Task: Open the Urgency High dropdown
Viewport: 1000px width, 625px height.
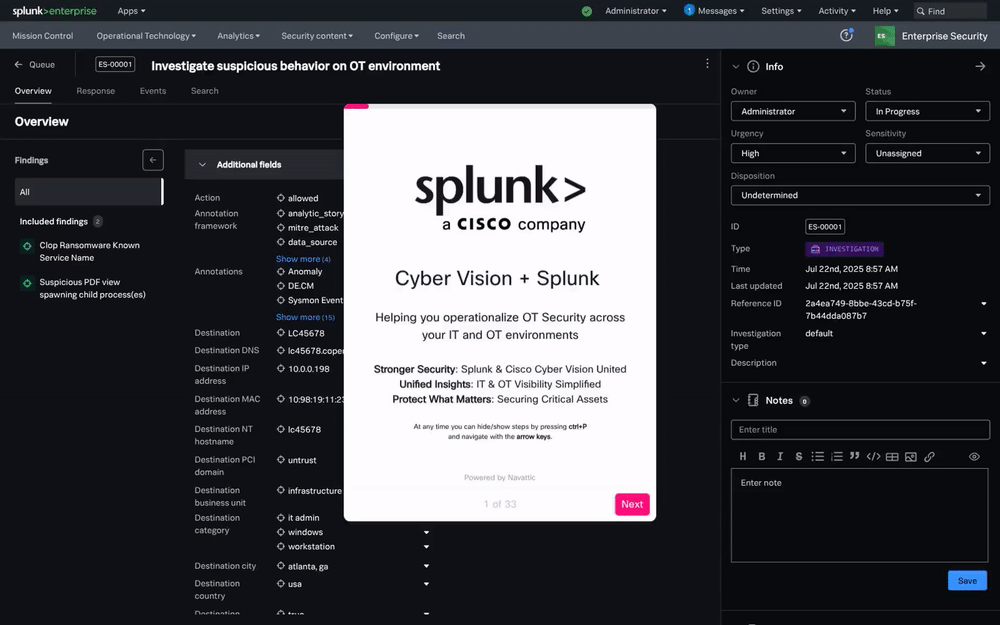Action: point(793,153)
